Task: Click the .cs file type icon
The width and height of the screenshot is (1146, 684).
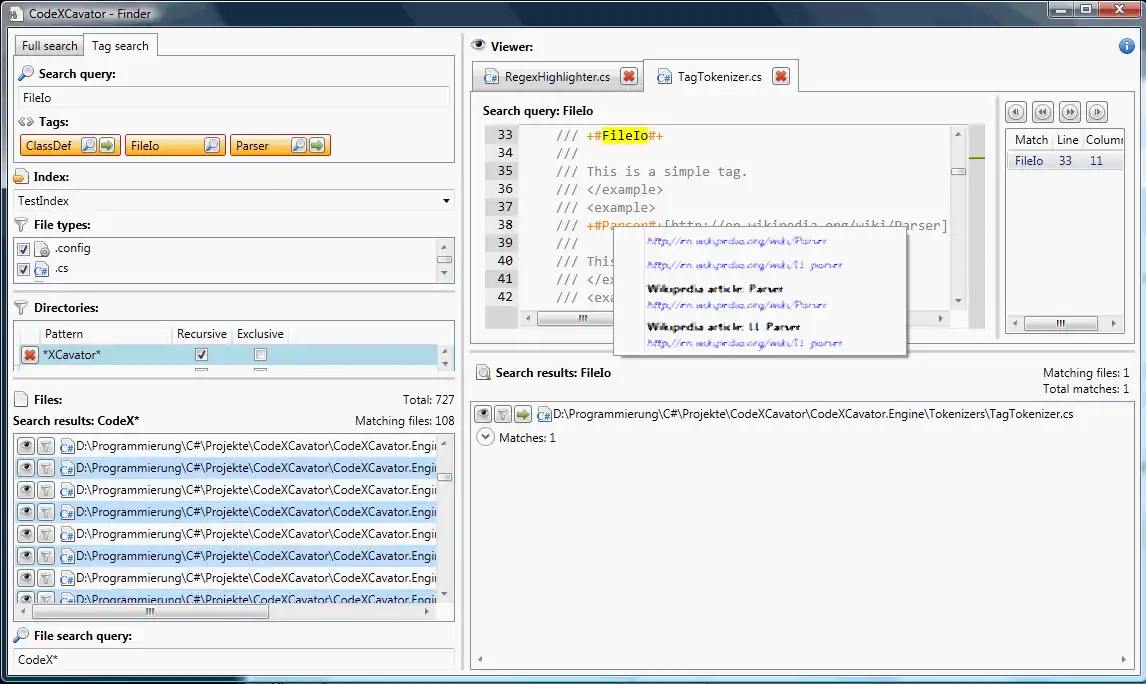Action: pos(42,270)
